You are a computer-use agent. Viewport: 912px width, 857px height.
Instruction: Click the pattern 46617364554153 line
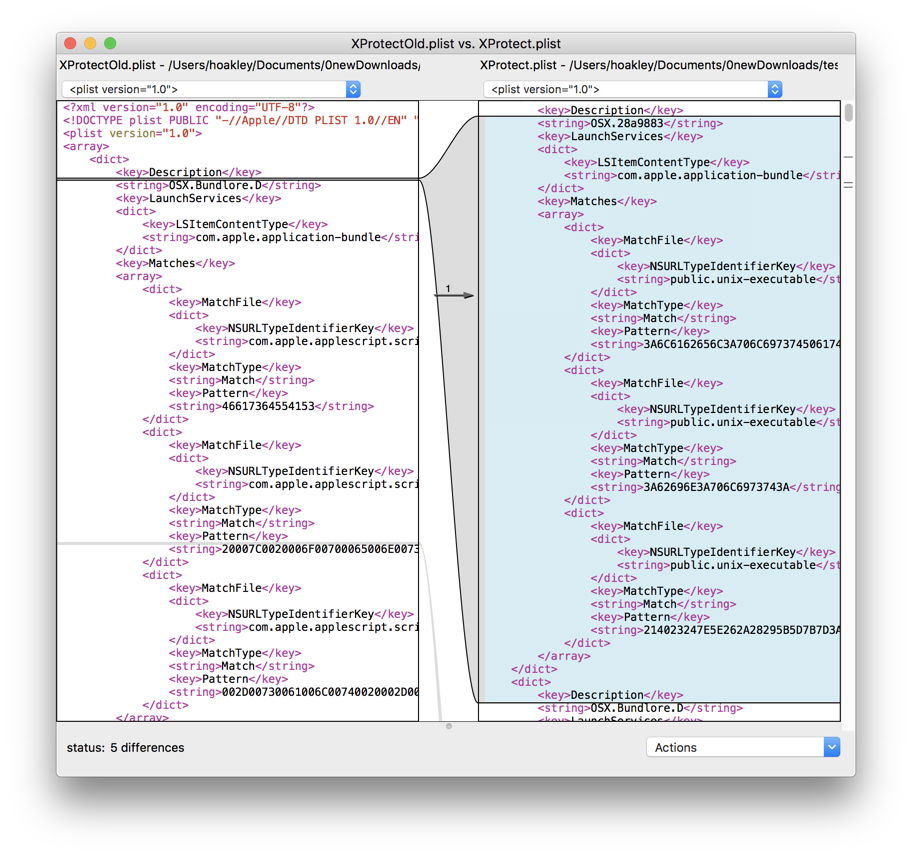click(x=271, y=406)
